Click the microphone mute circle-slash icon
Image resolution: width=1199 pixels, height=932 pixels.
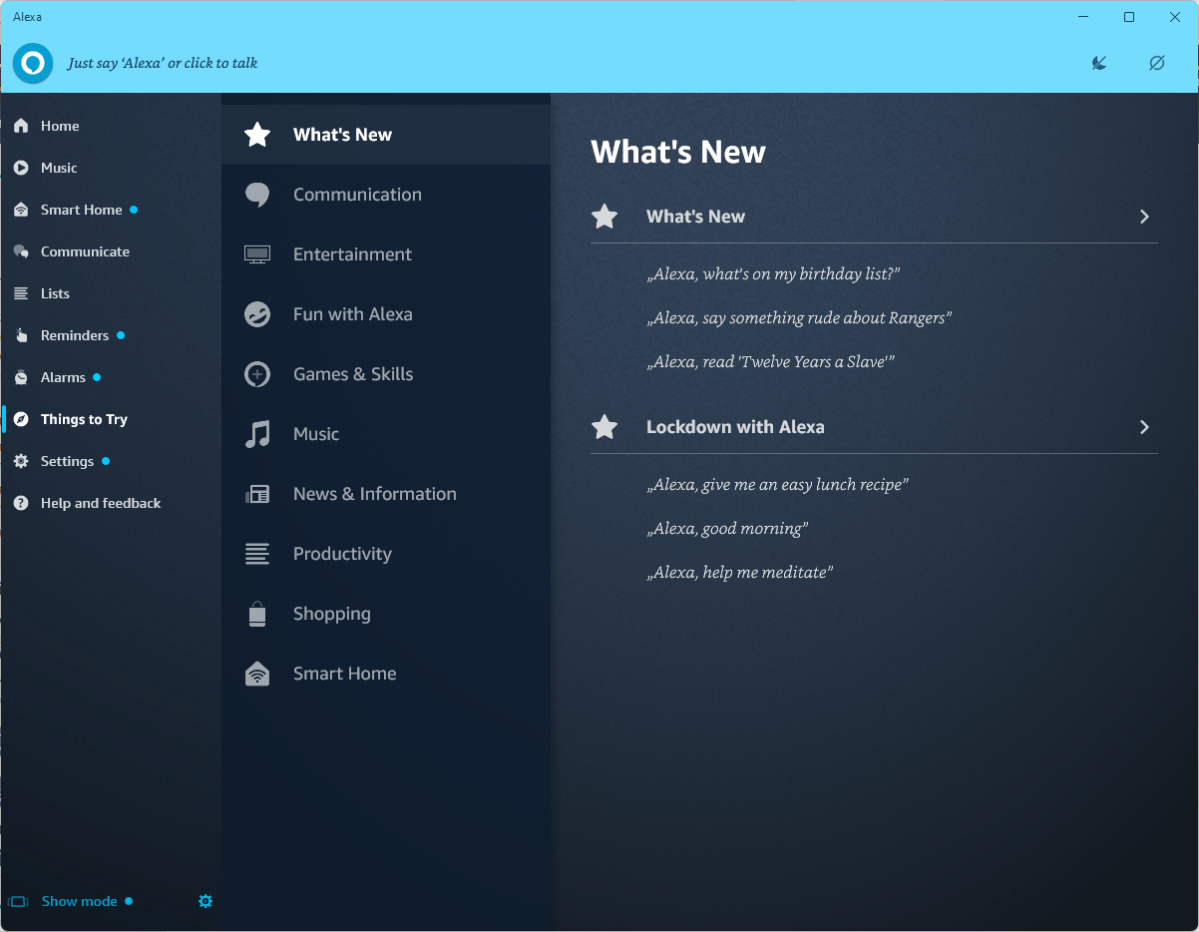[x=1157, y=63]
